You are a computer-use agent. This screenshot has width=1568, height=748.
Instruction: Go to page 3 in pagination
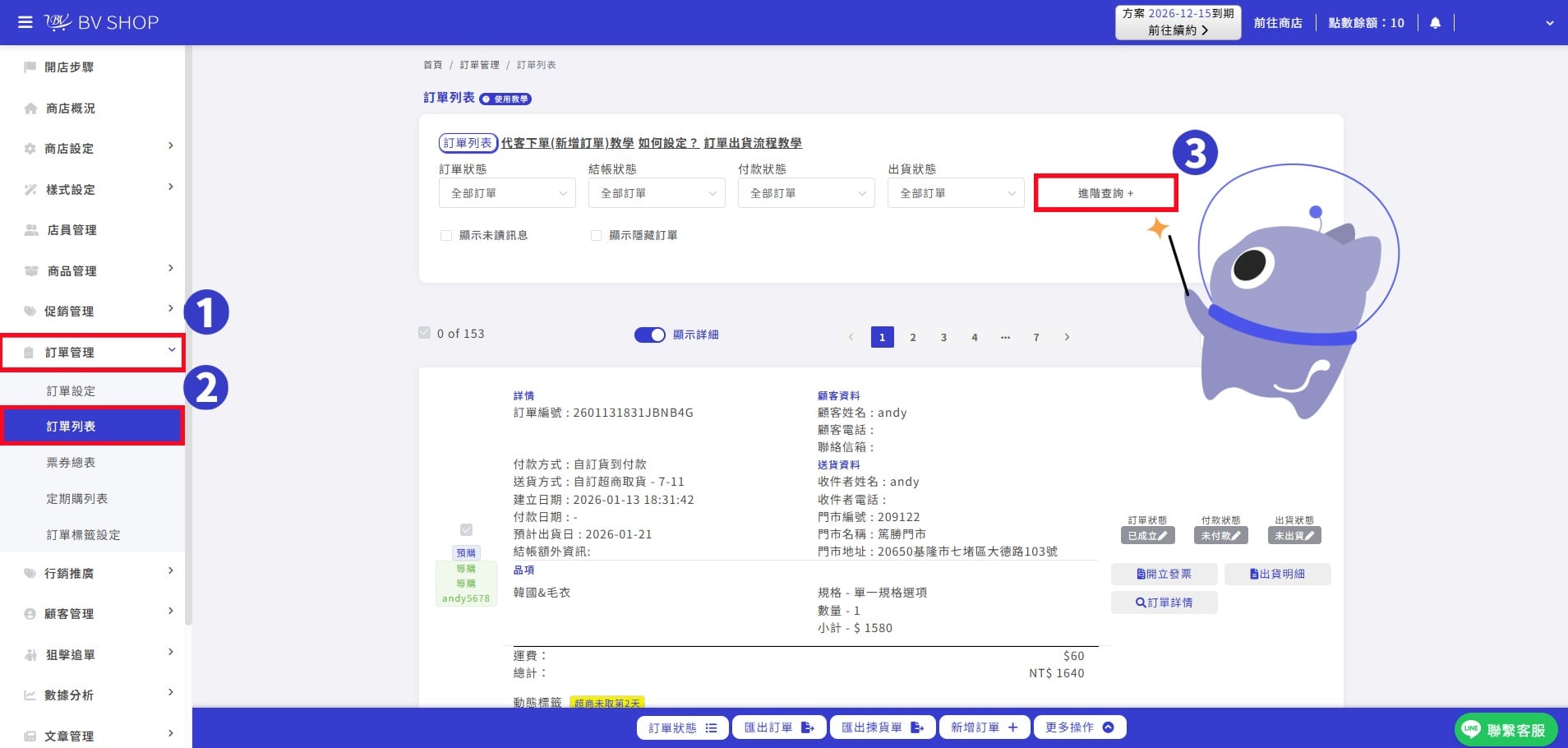click(x=943, y=337)
